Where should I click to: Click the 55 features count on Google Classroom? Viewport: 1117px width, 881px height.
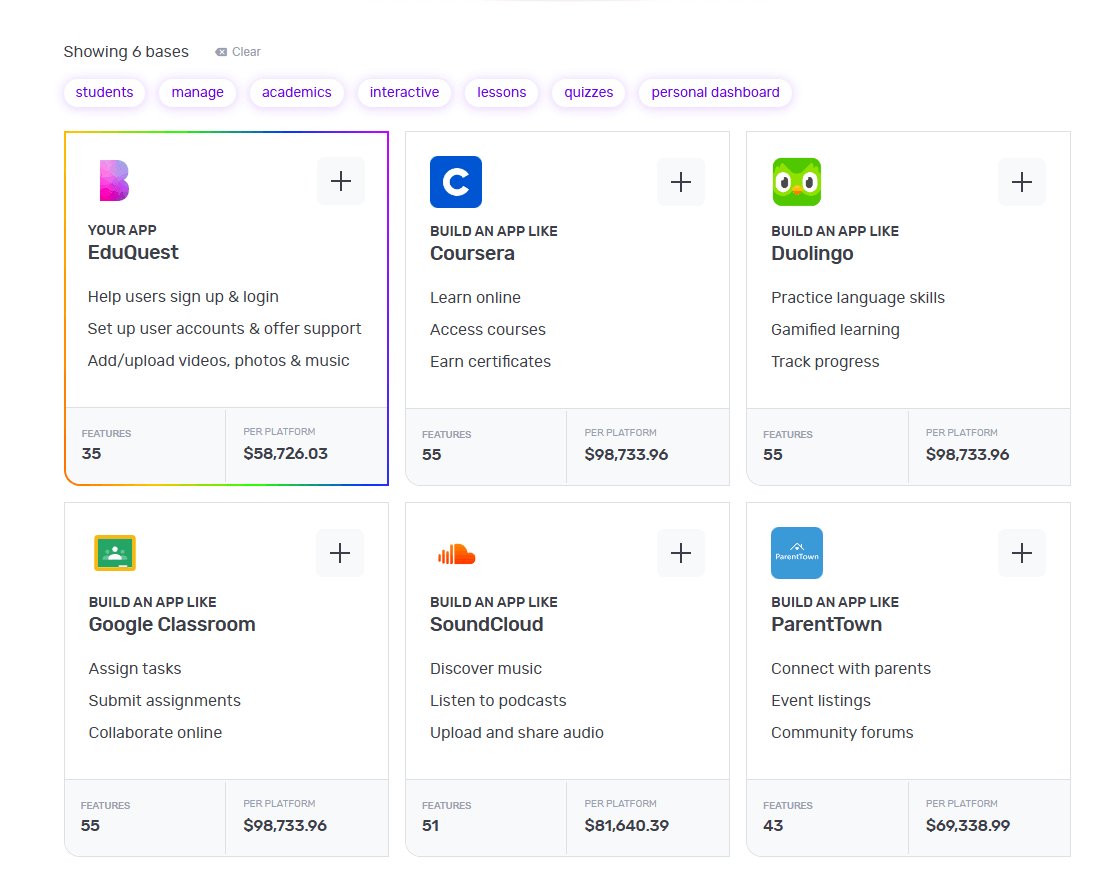coord(90,825)
